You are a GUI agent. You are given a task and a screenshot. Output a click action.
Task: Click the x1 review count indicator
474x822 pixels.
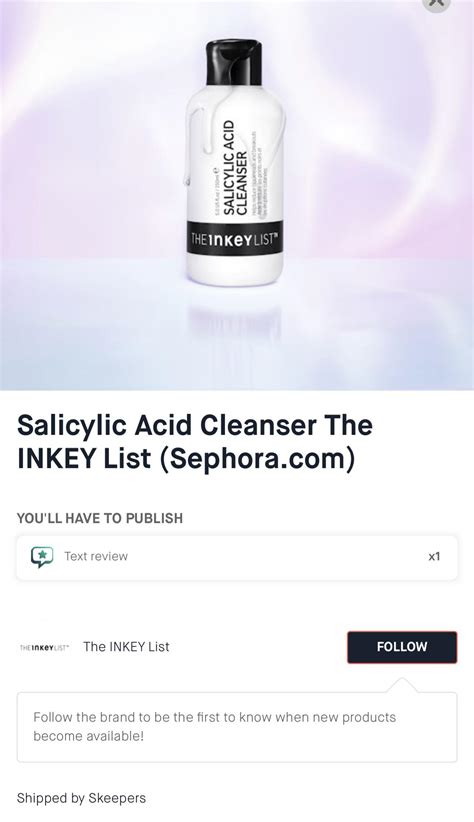[x=434, y=556]
